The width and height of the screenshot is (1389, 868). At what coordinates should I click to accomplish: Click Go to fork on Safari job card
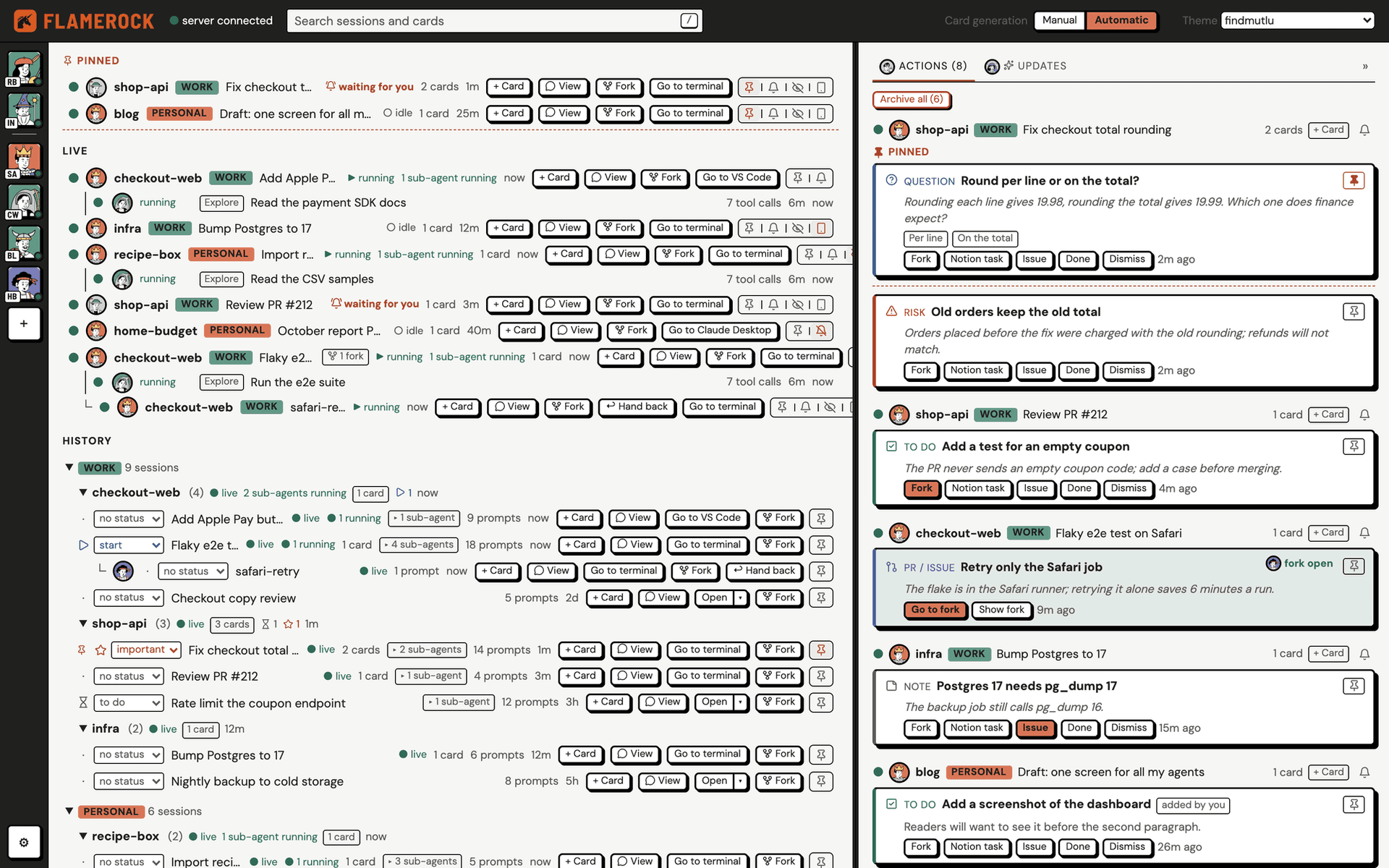[x=935, y=610]
